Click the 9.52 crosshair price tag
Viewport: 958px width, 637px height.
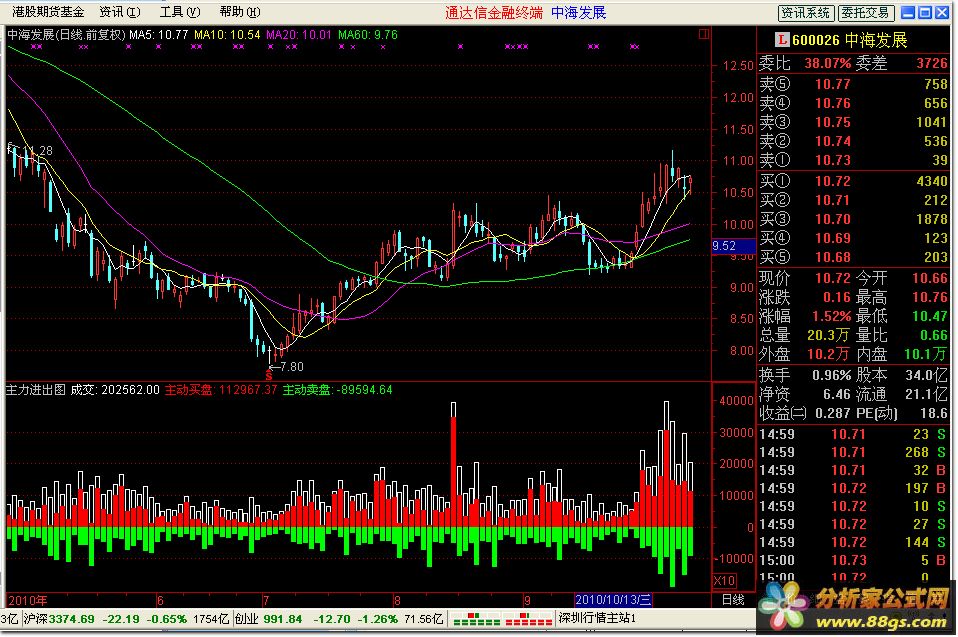click(x=733, y=246)
